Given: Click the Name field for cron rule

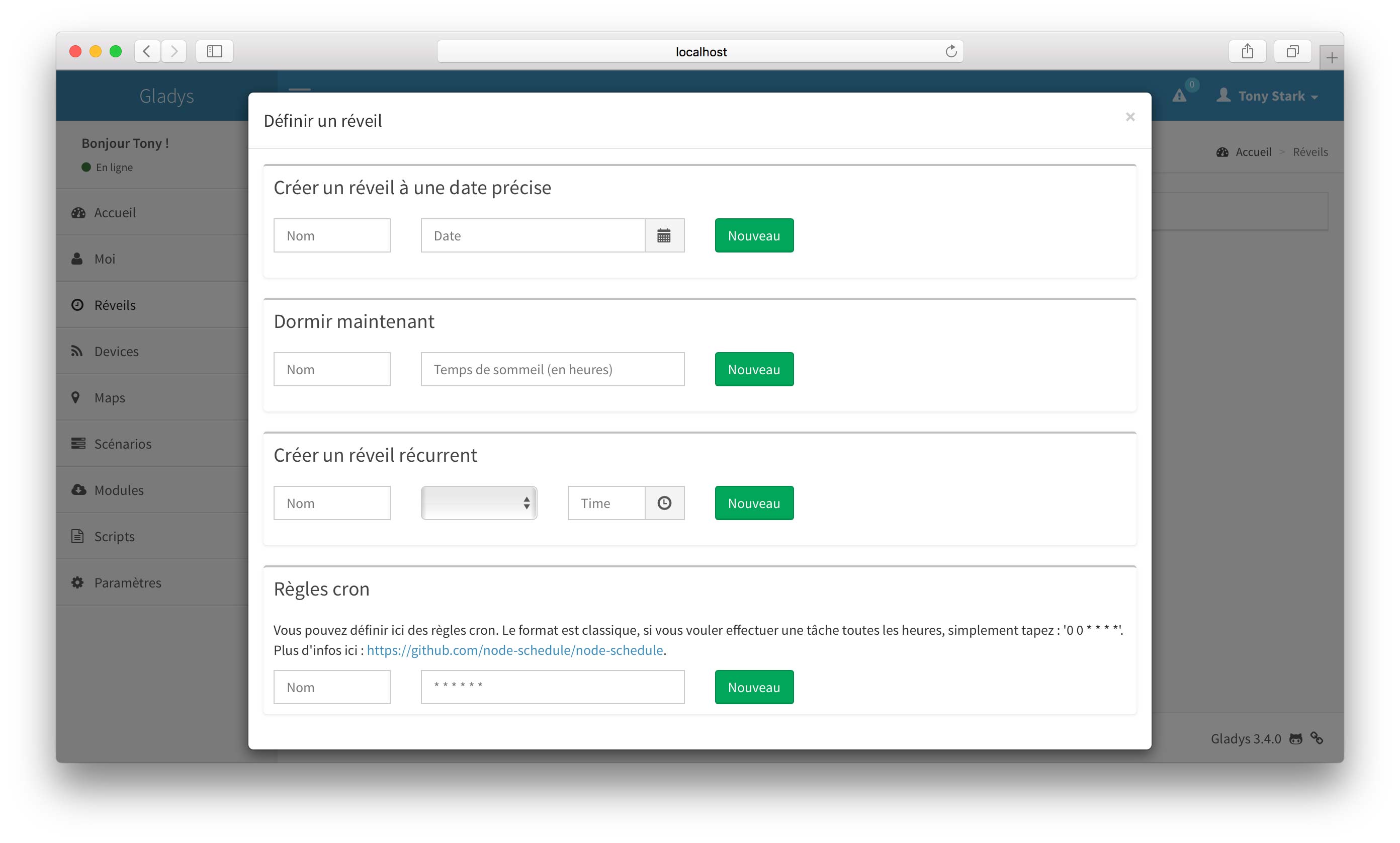Looking at the screenshot, I should coord(331,686).
